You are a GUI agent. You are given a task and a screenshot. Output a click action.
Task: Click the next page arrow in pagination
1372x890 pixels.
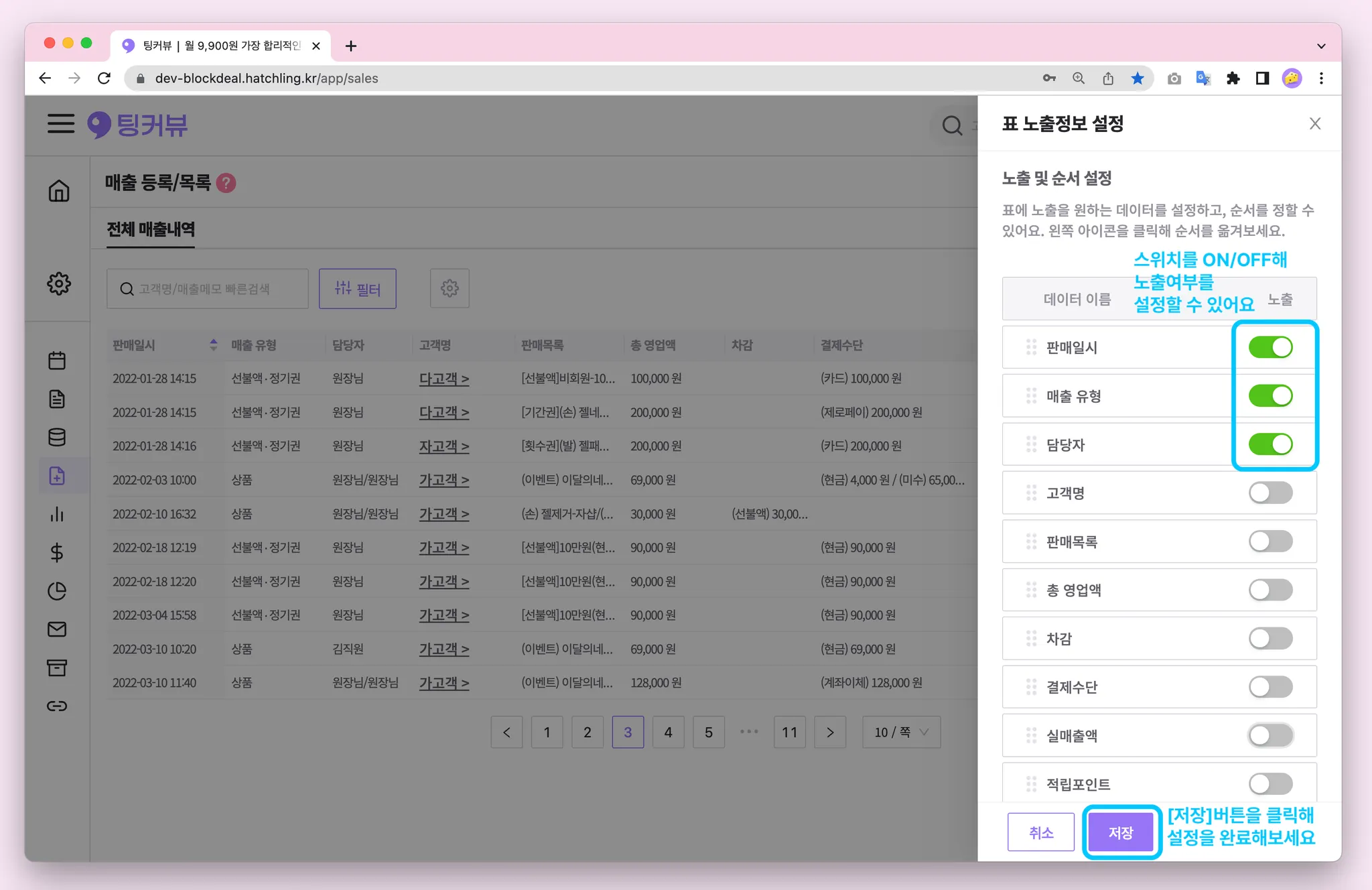tap(830, 733)
